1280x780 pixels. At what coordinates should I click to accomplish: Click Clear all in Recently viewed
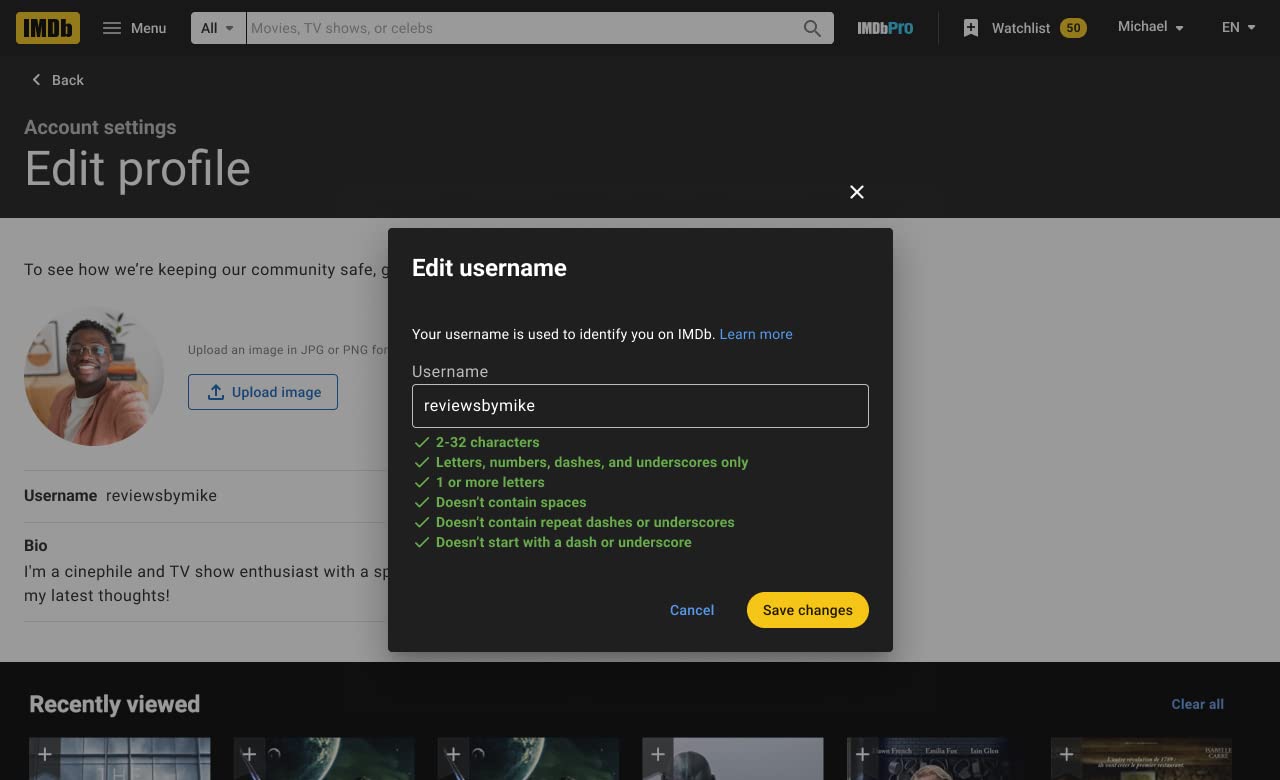1197,704
